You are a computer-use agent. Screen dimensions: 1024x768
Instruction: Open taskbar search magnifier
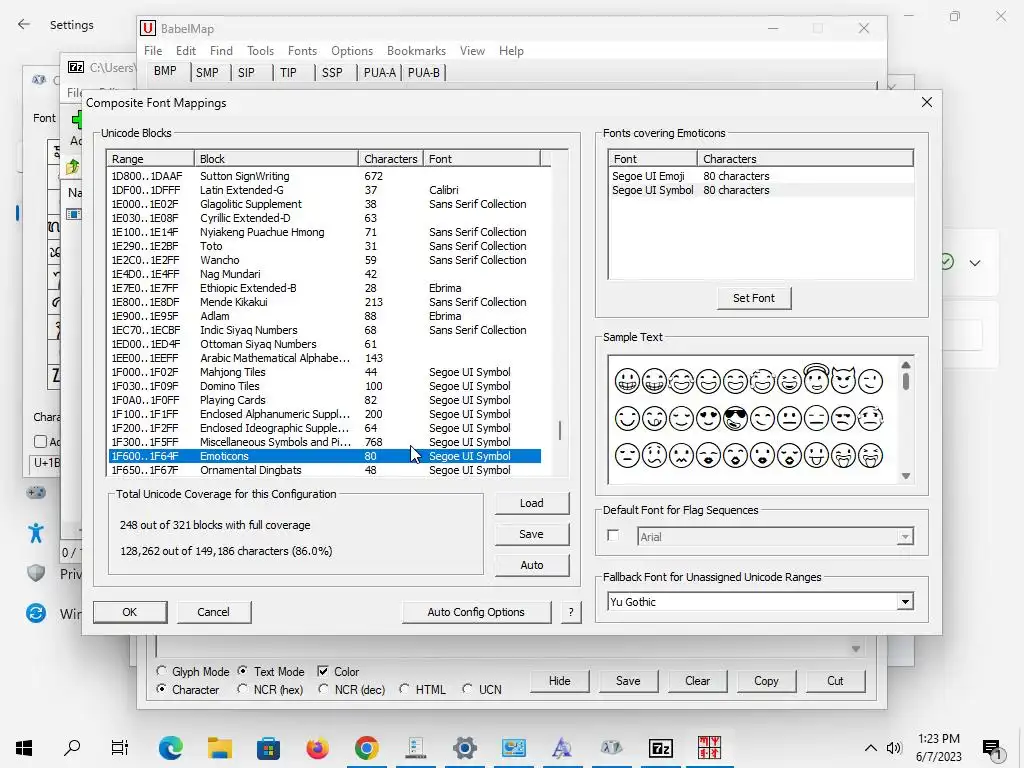(x=72, y=748)
